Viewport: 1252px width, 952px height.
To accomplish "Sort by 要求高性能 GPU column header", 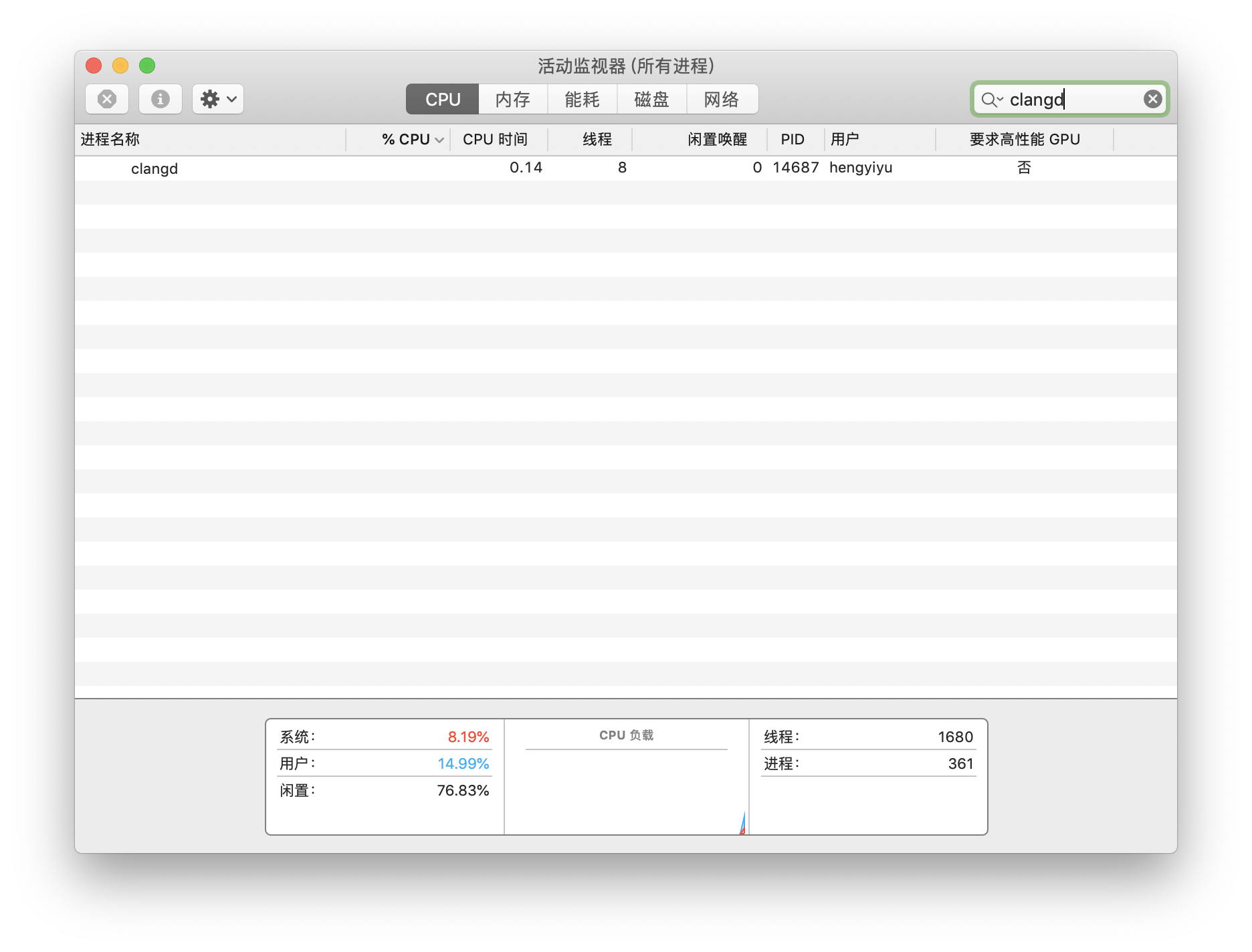I will pyautogui.click(x=1025, y=139).
